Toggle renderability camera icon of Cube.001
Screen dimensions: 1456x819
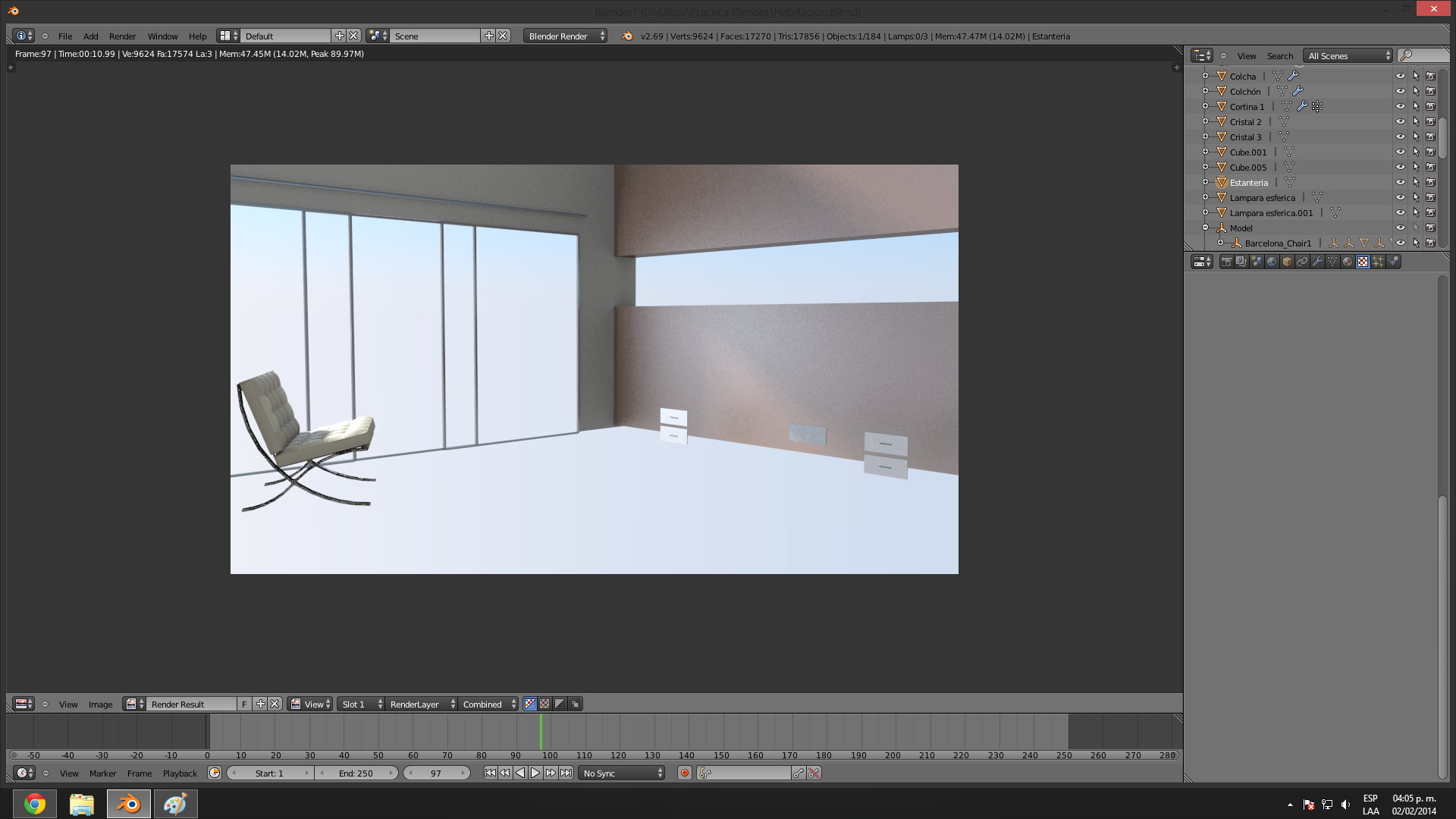pos(1430,152)
